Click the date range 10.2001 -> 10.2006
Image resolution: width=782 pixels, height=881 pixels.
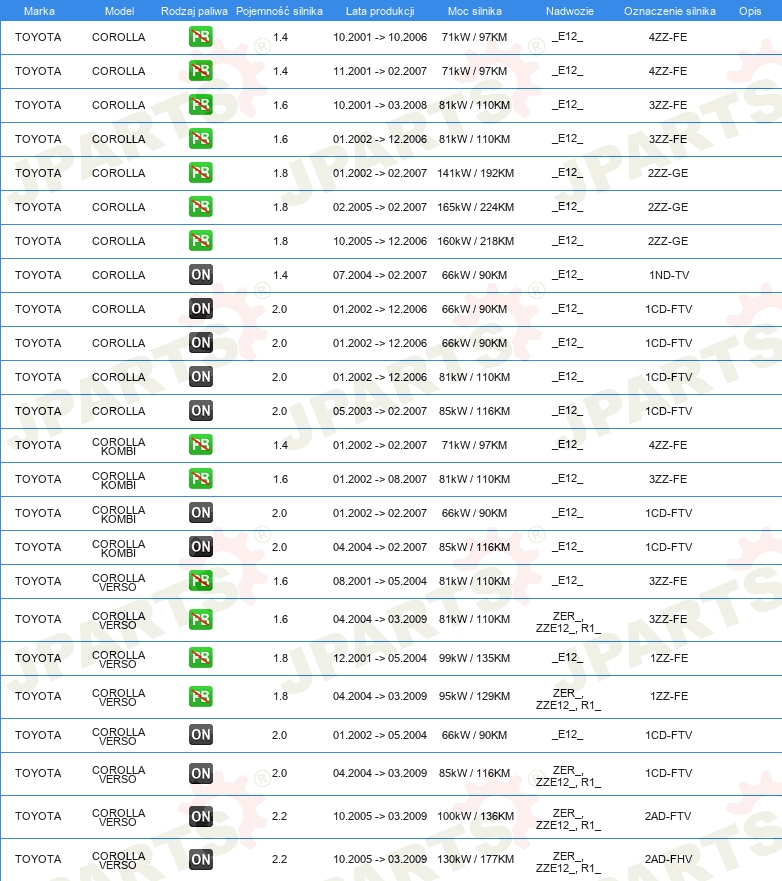click(380, 37)
